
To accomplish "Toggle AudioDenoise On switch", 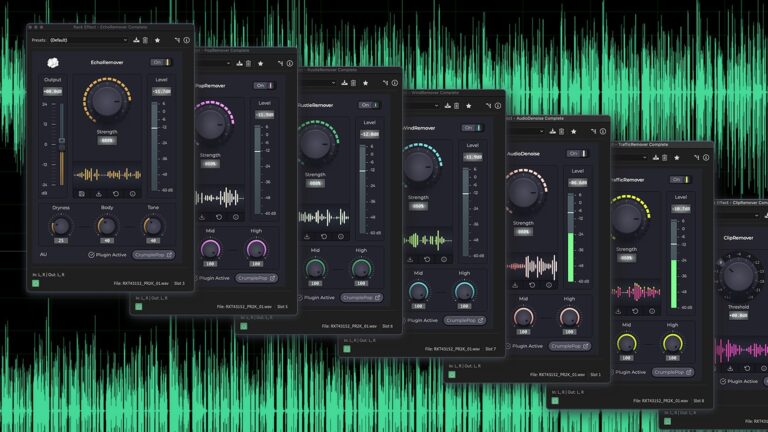I will [x=577, y=154].
